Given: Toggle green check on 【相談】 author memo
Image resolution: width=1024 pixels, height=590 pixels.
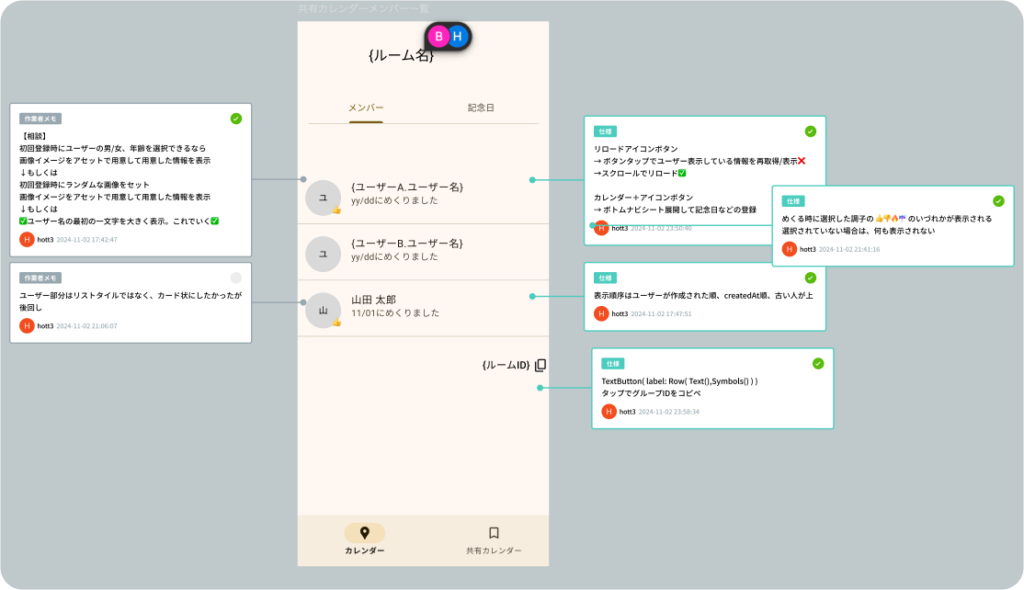Looking at the screenshot, I should tap(236, 118).
